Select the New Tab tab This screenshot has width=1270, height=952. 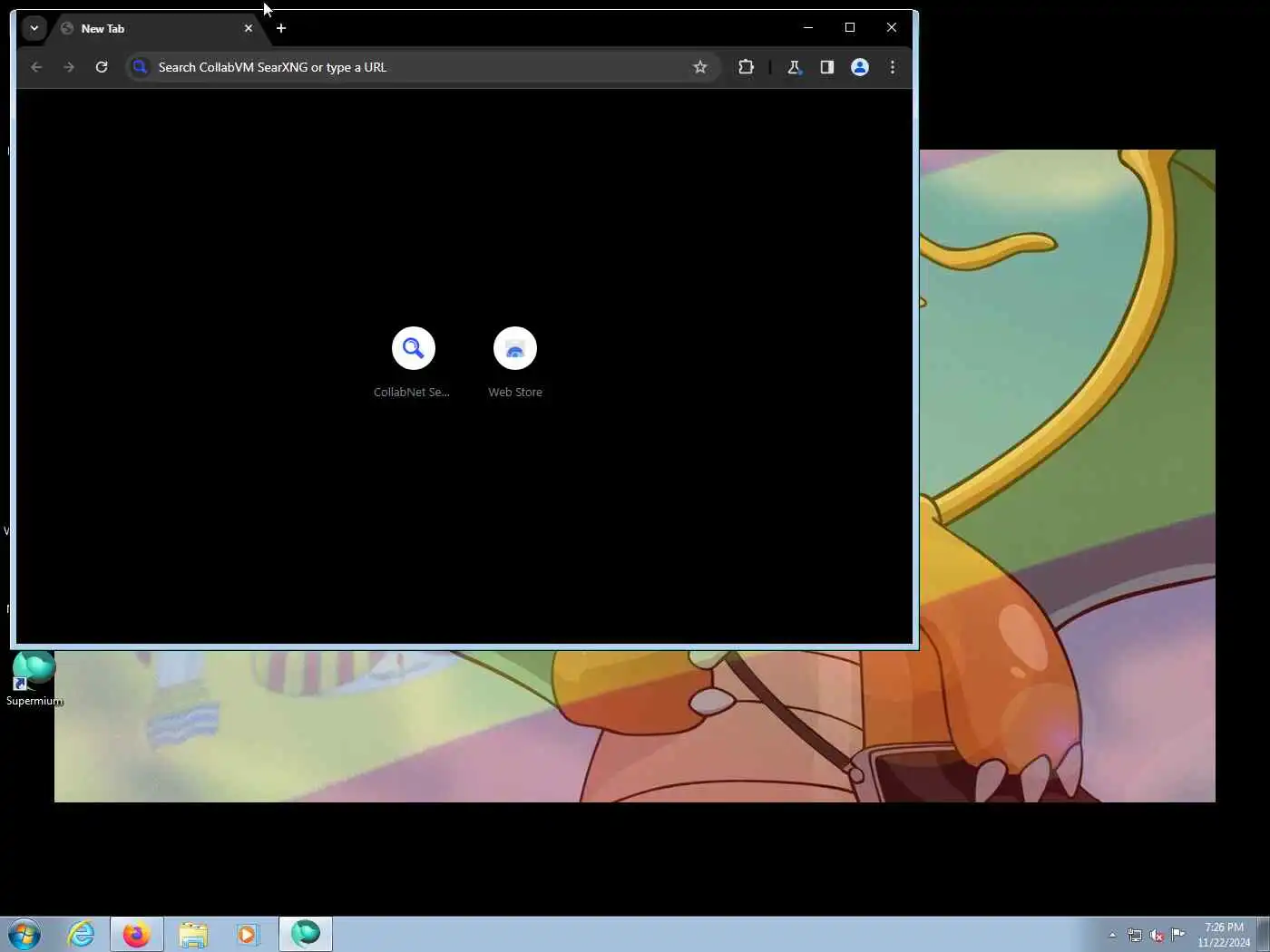[158, 28]
